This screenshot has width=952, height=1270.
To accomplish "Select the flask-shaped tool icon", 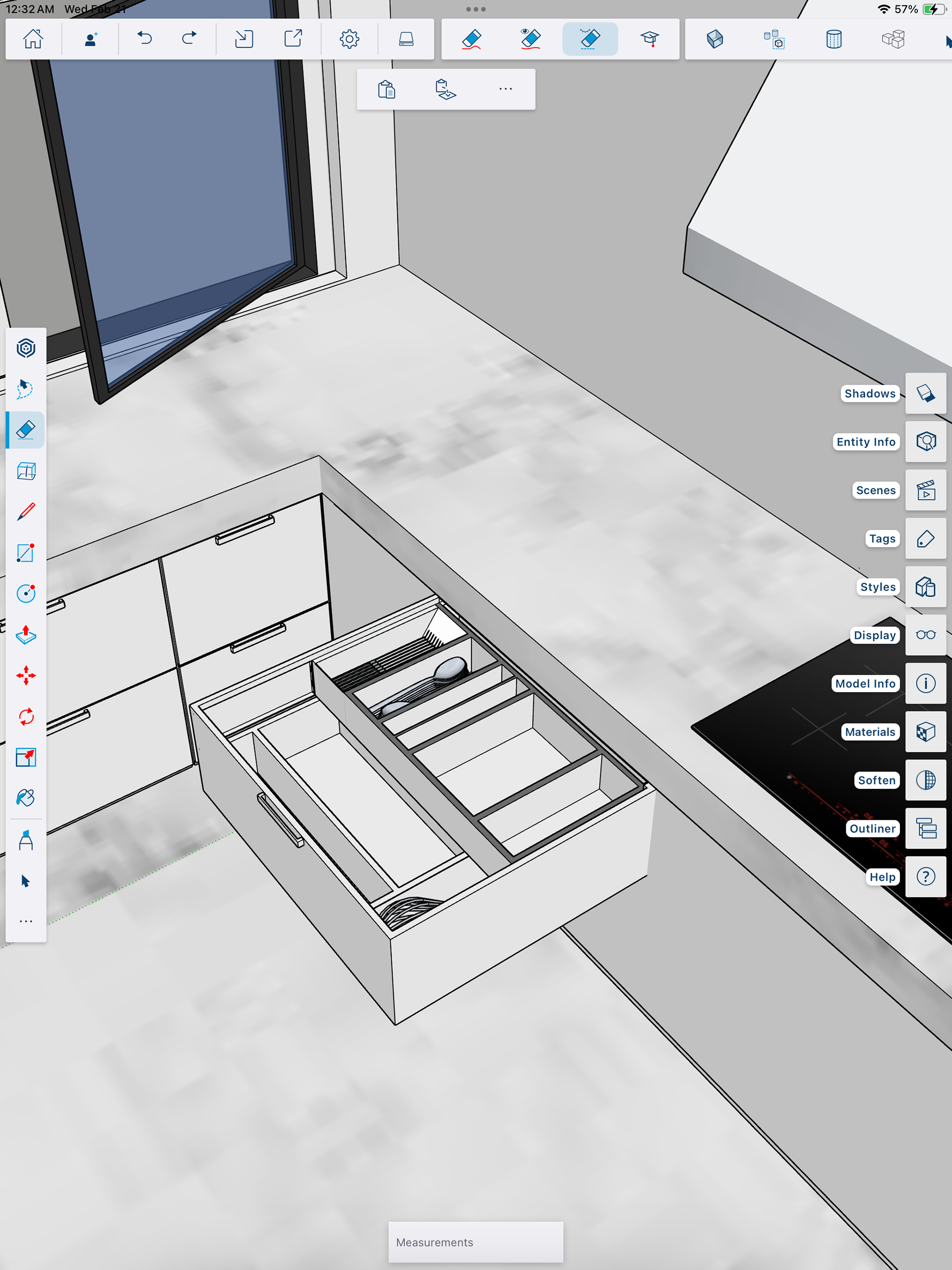I will [26, 840].
